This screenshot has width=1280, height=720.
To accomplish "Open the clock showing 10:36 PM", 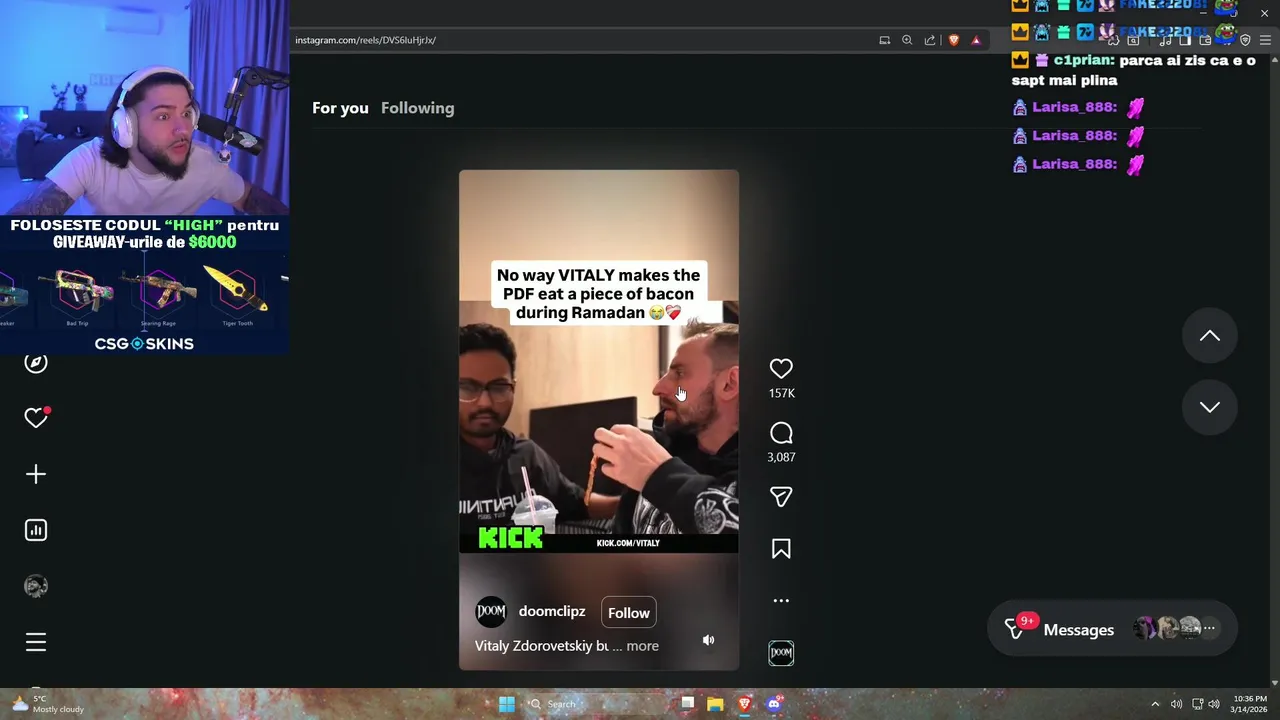I will point(1250,704).
